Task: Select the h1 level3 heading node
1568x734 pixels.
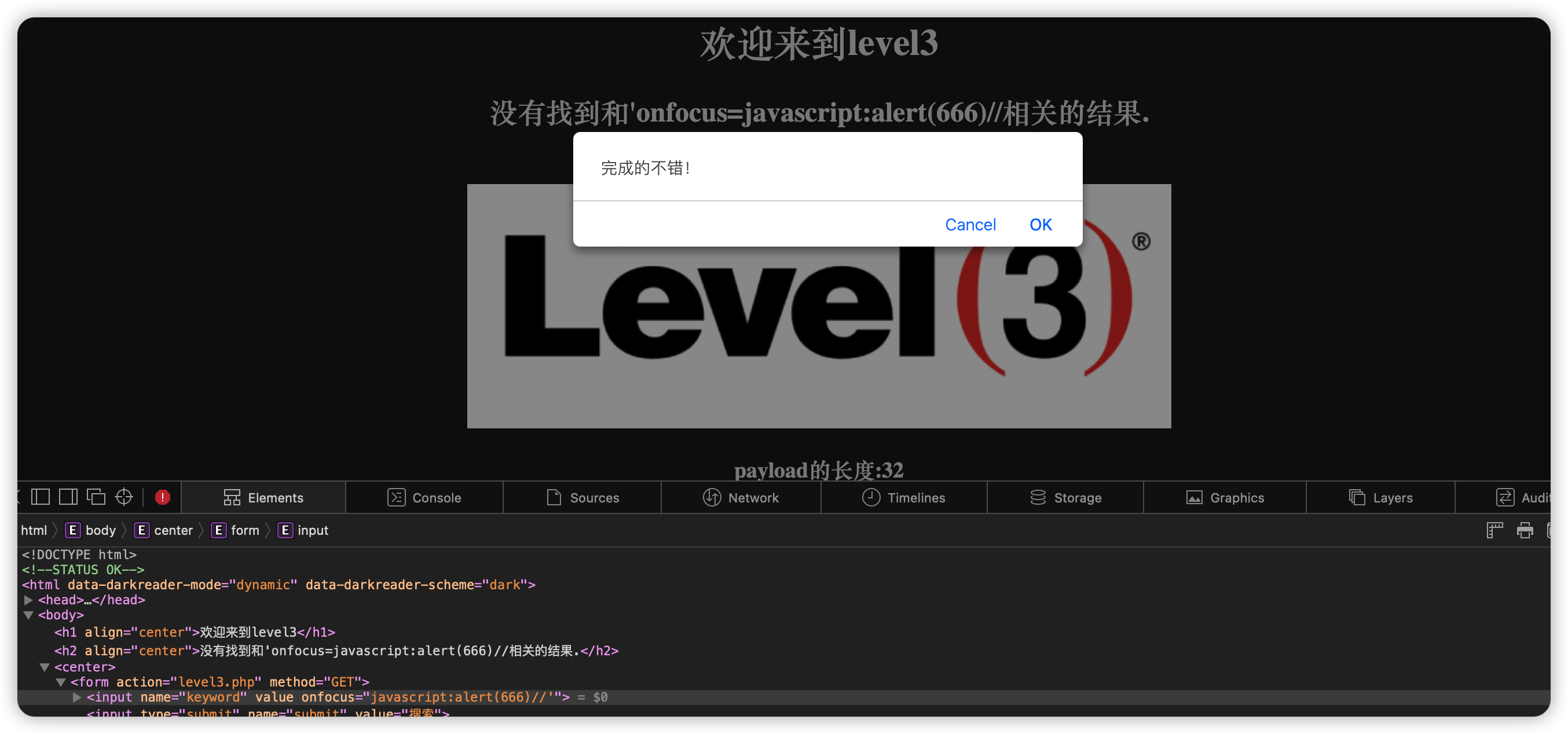Action: point(195,632)
